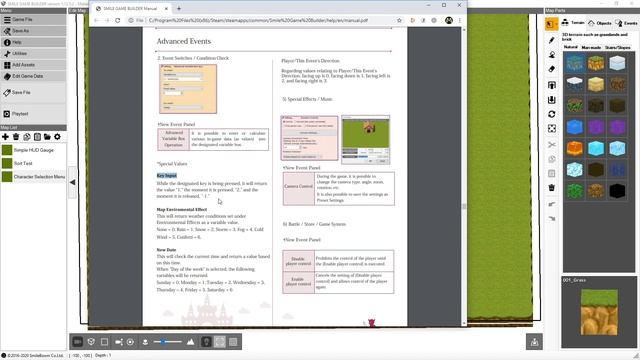Viewport: 640px width, 360px height.
Task: Click the export icon at bottom right of map
Action: click(x=534, y=342)
